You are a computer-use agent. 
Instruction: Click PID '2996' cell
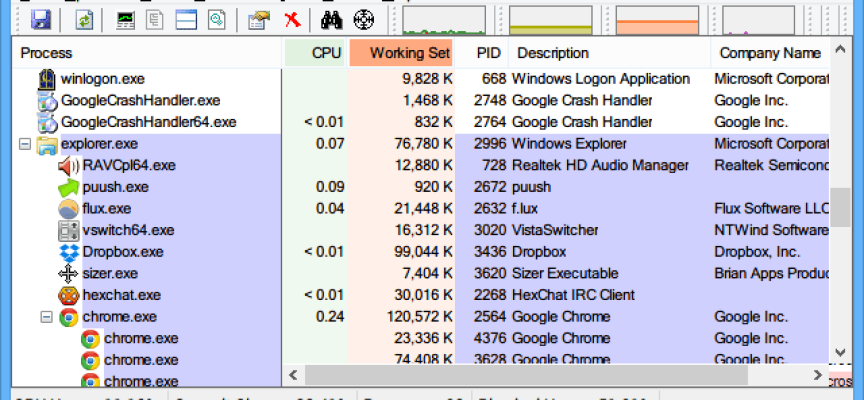490,144
